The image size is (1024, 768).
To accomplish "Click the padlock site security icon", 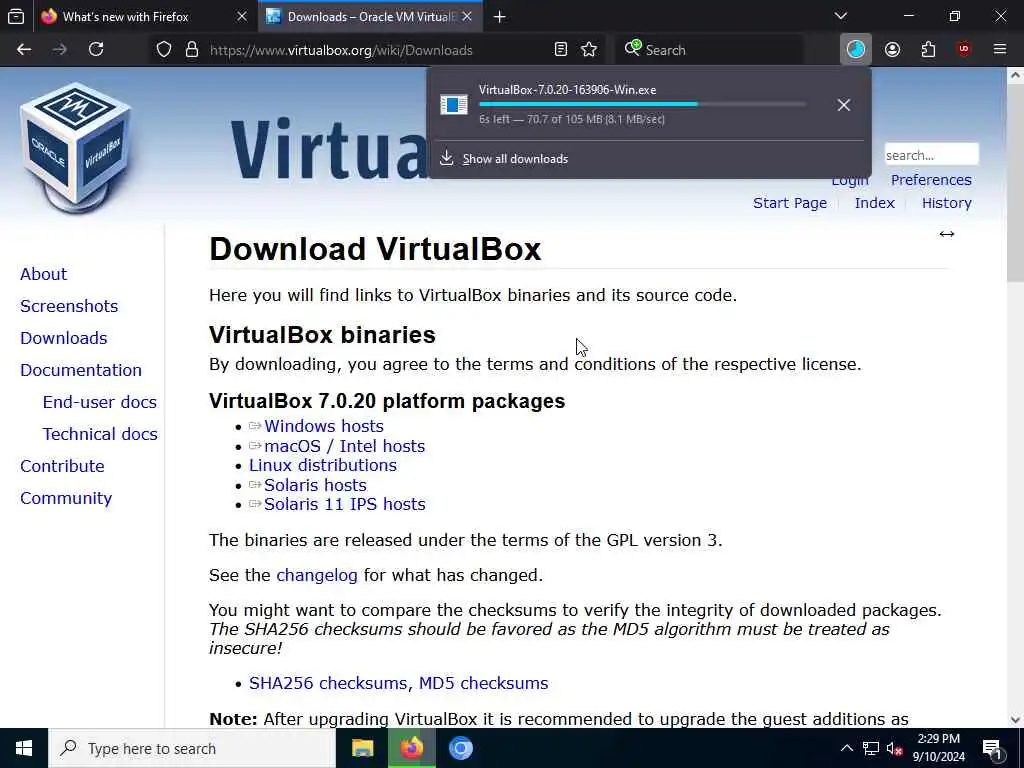I will click(191, 50).
